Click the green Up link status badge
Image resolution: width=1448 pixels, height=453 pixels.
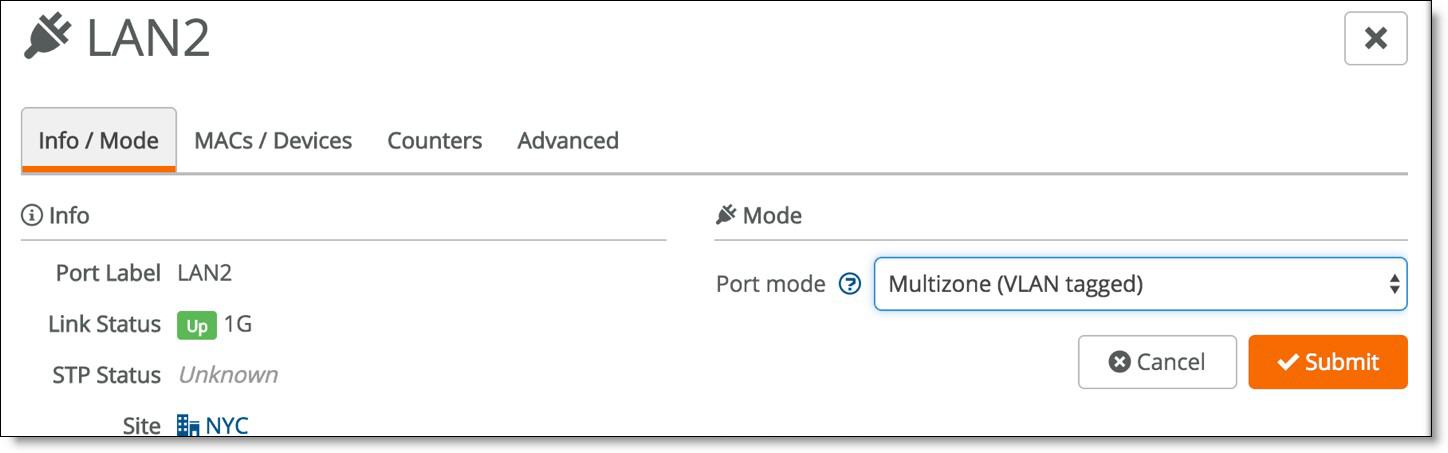(197, 325)
